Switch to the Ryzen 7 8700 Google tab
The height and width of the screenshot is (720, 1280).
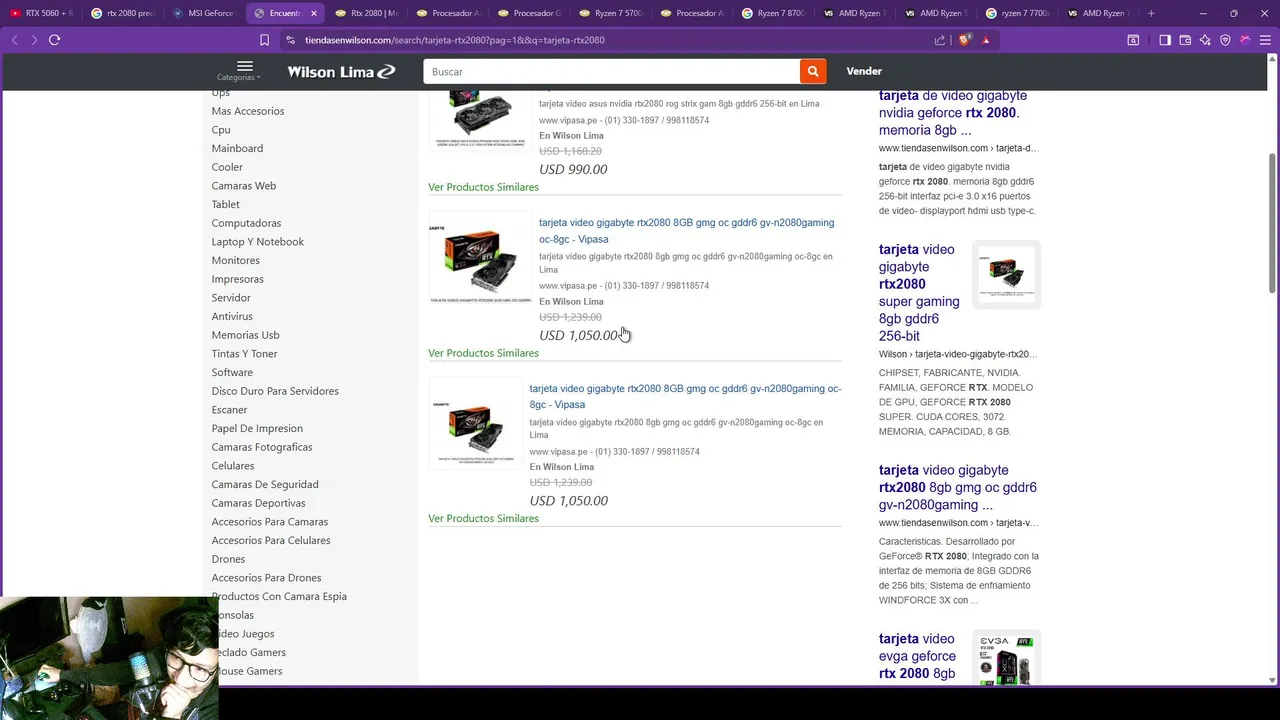pos(774,13)
